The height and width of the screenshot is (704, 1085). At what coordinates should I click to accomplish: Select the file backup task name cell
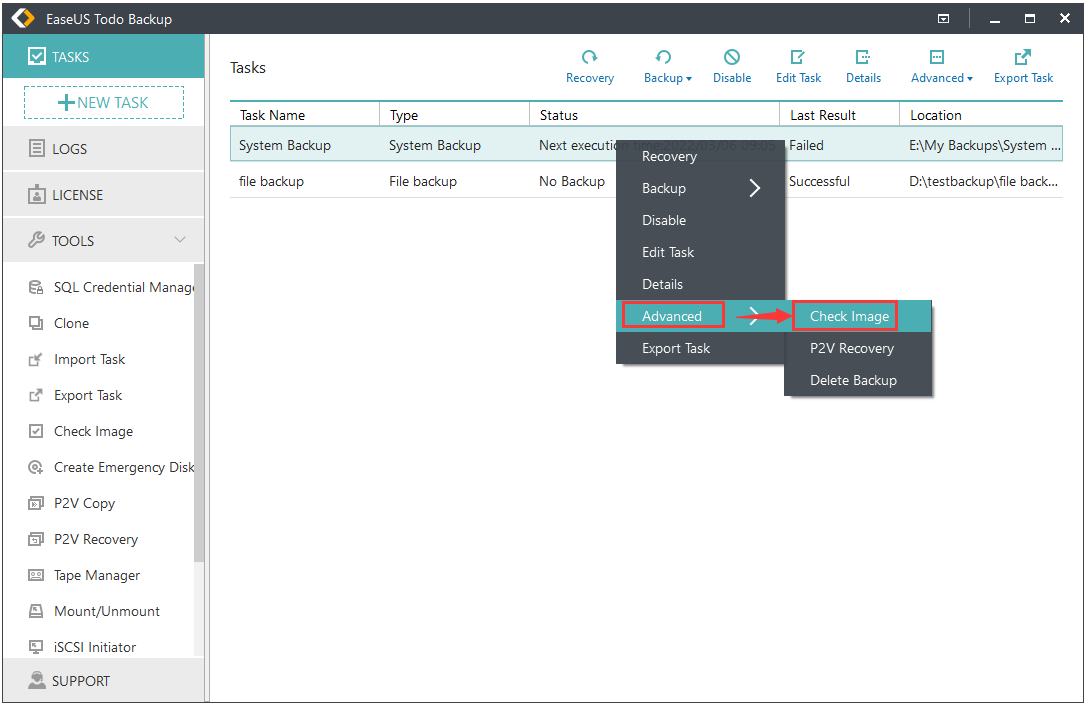(271, 181)
